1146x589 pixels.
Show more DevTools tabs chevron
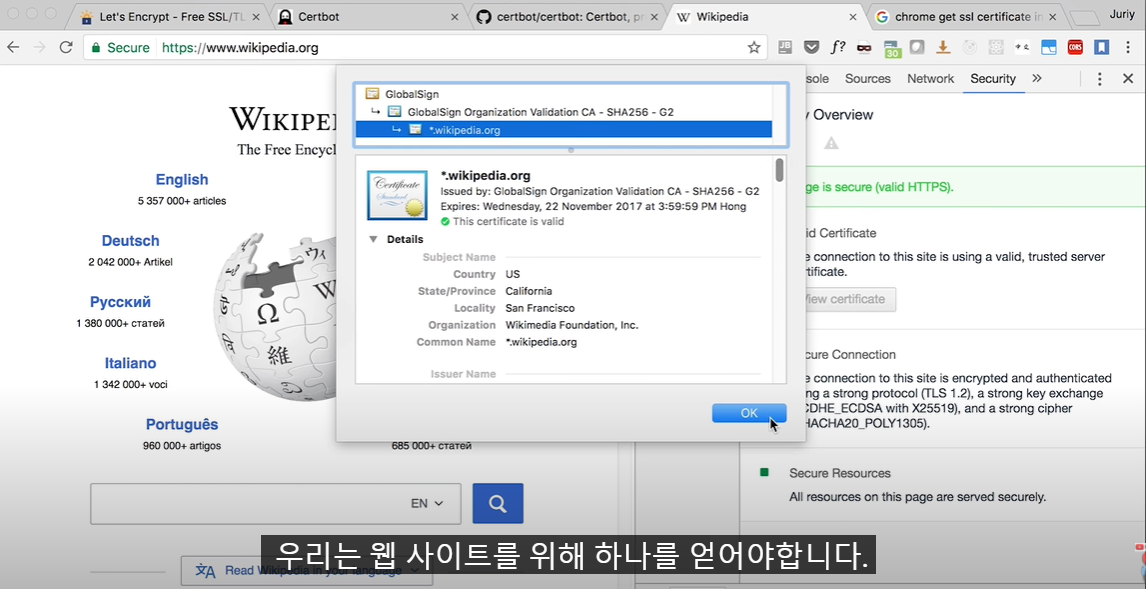coord(1036,78)
